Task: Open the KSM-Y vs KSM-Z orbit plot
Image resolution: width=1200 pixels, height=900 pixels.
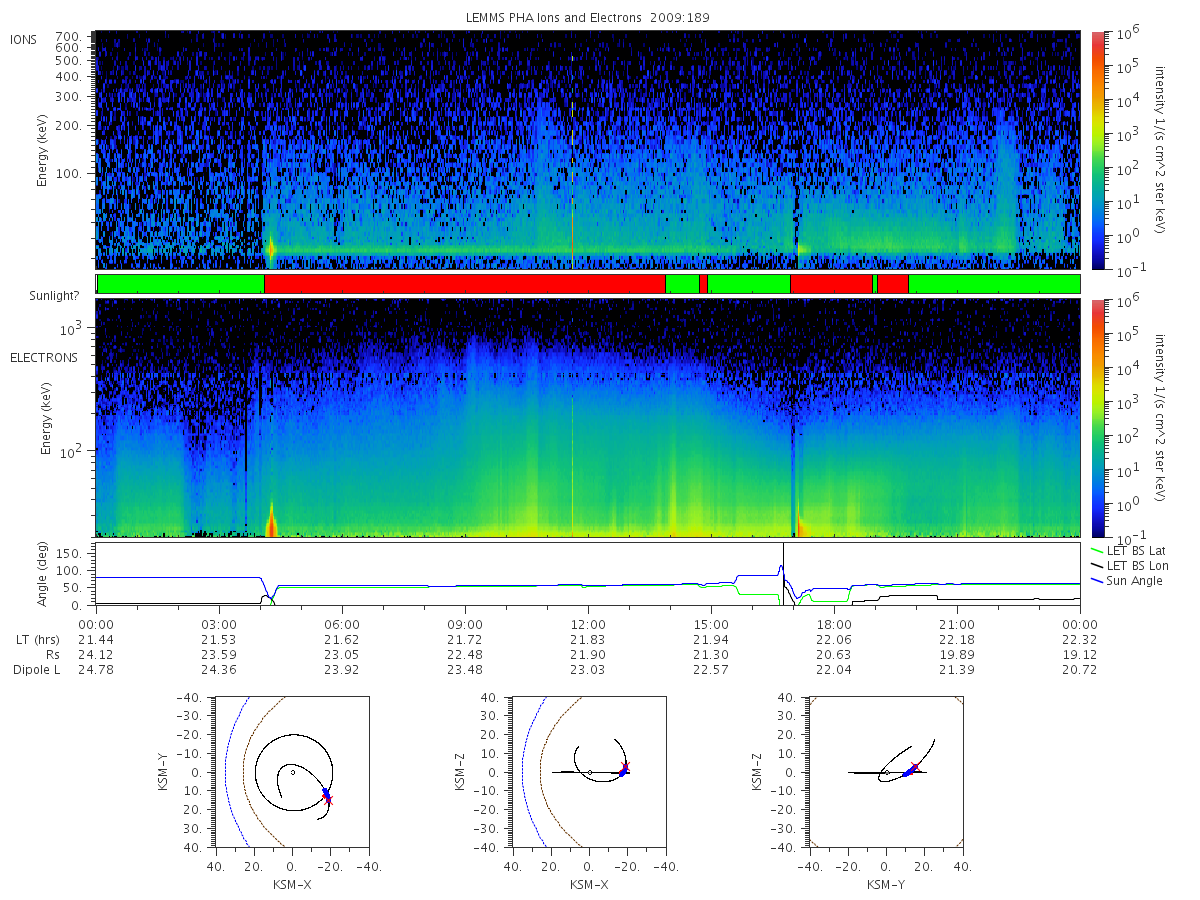Action: [x=885, y=772]
